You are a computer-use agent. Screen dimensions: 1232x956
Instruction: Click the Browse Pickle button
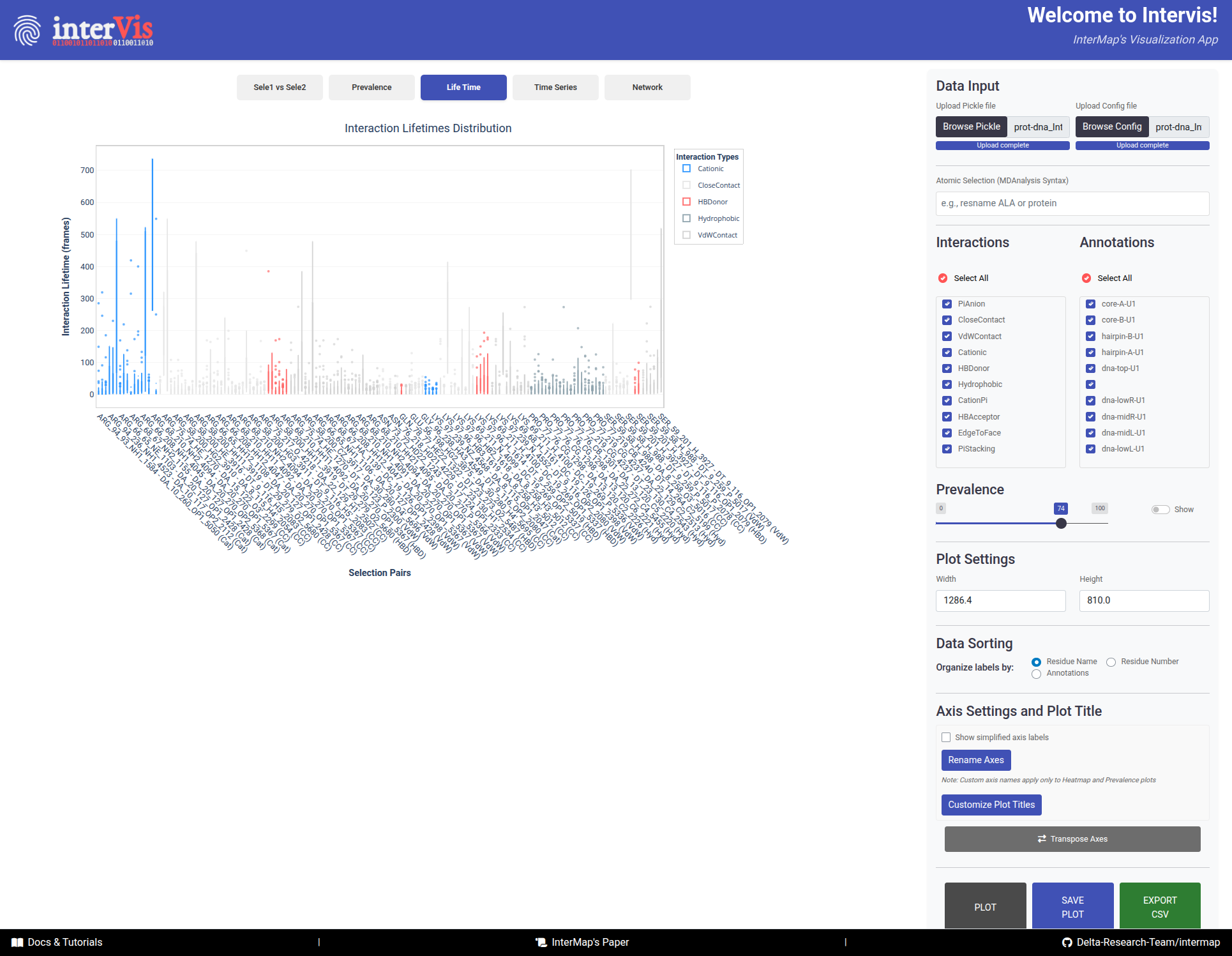click(971, 126)
